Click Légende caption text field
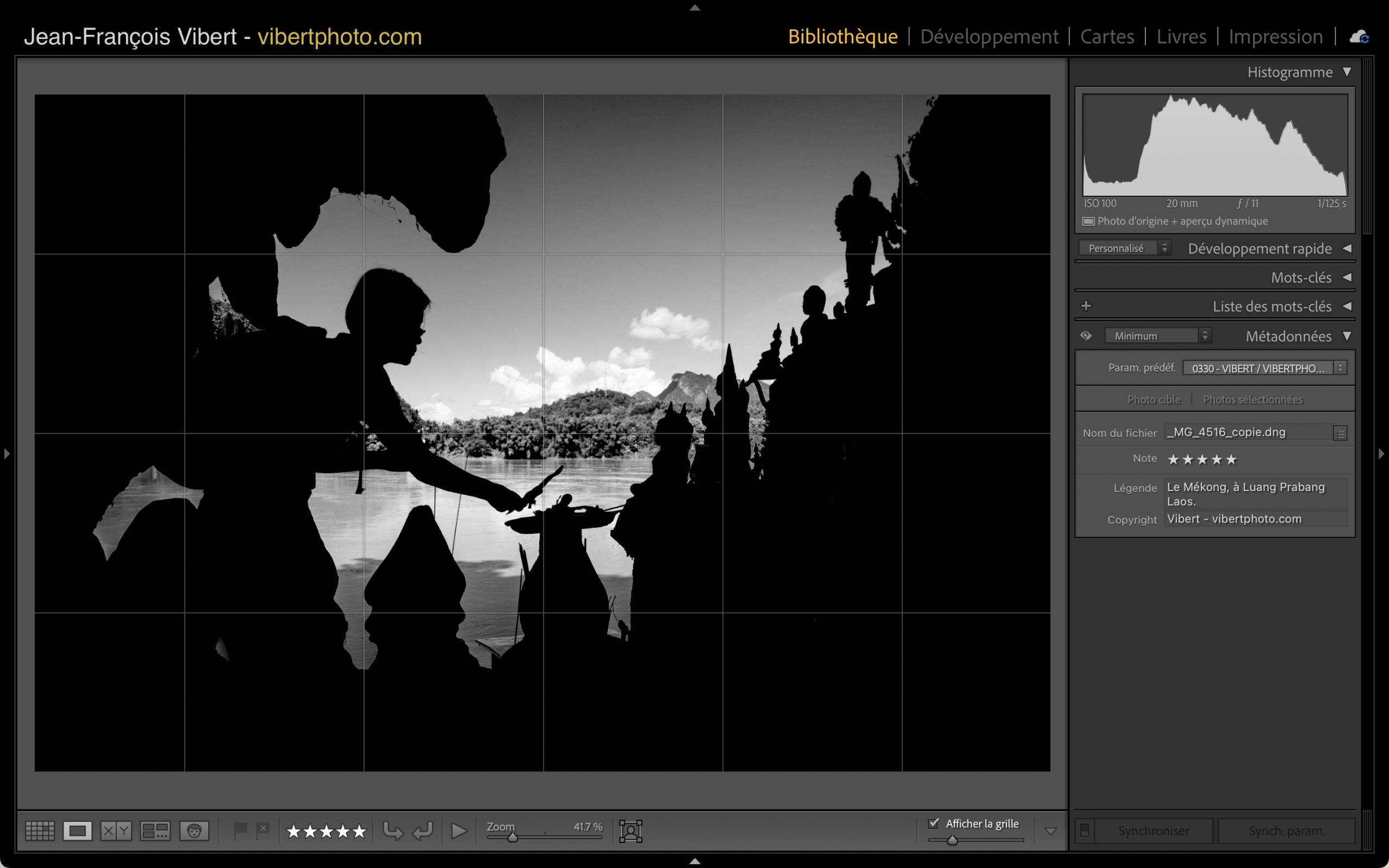1389x868 pixels. [x=1256, y=494]
